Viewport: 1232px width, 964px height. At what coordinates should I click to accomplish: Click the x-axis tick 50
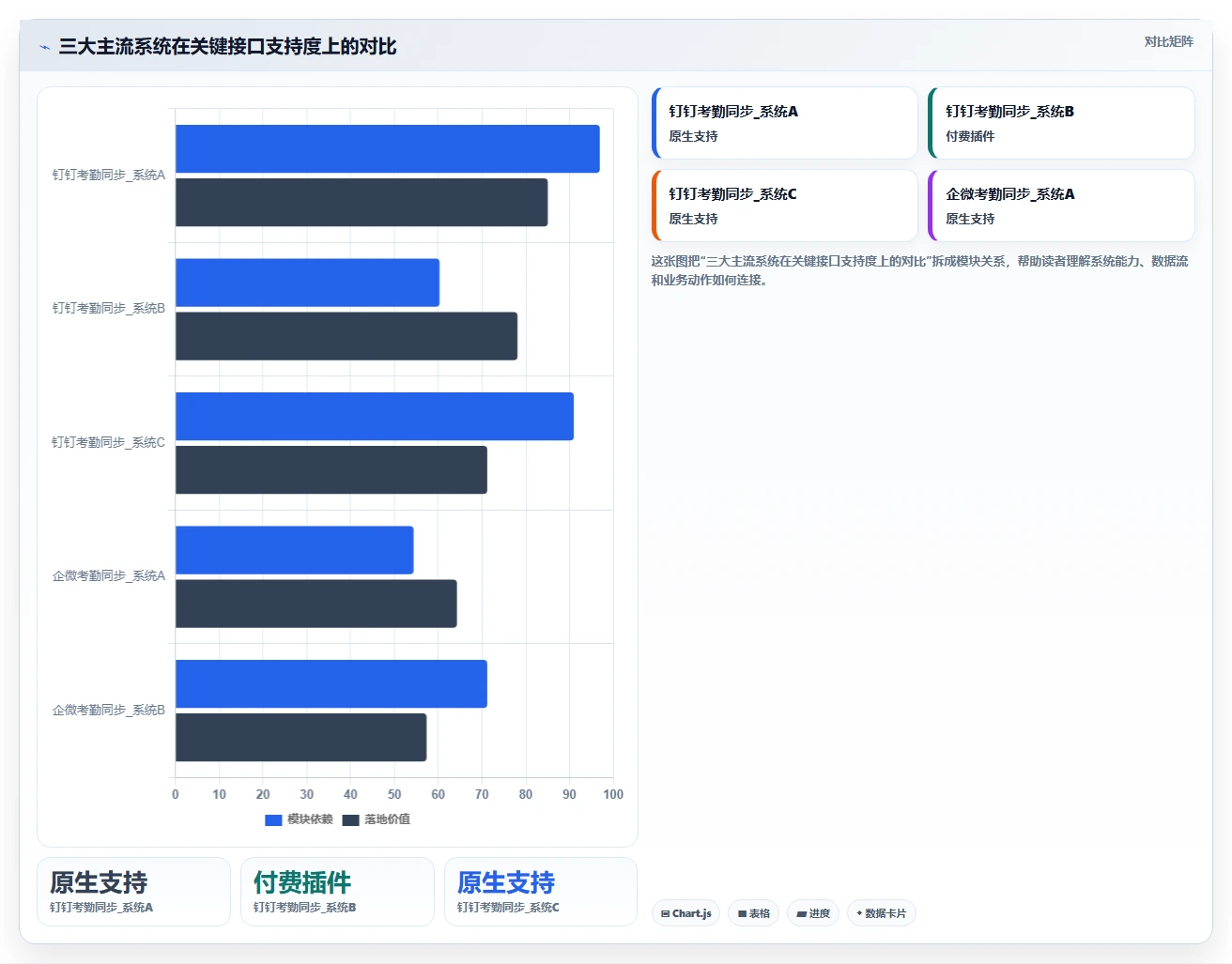click(394, 794)
